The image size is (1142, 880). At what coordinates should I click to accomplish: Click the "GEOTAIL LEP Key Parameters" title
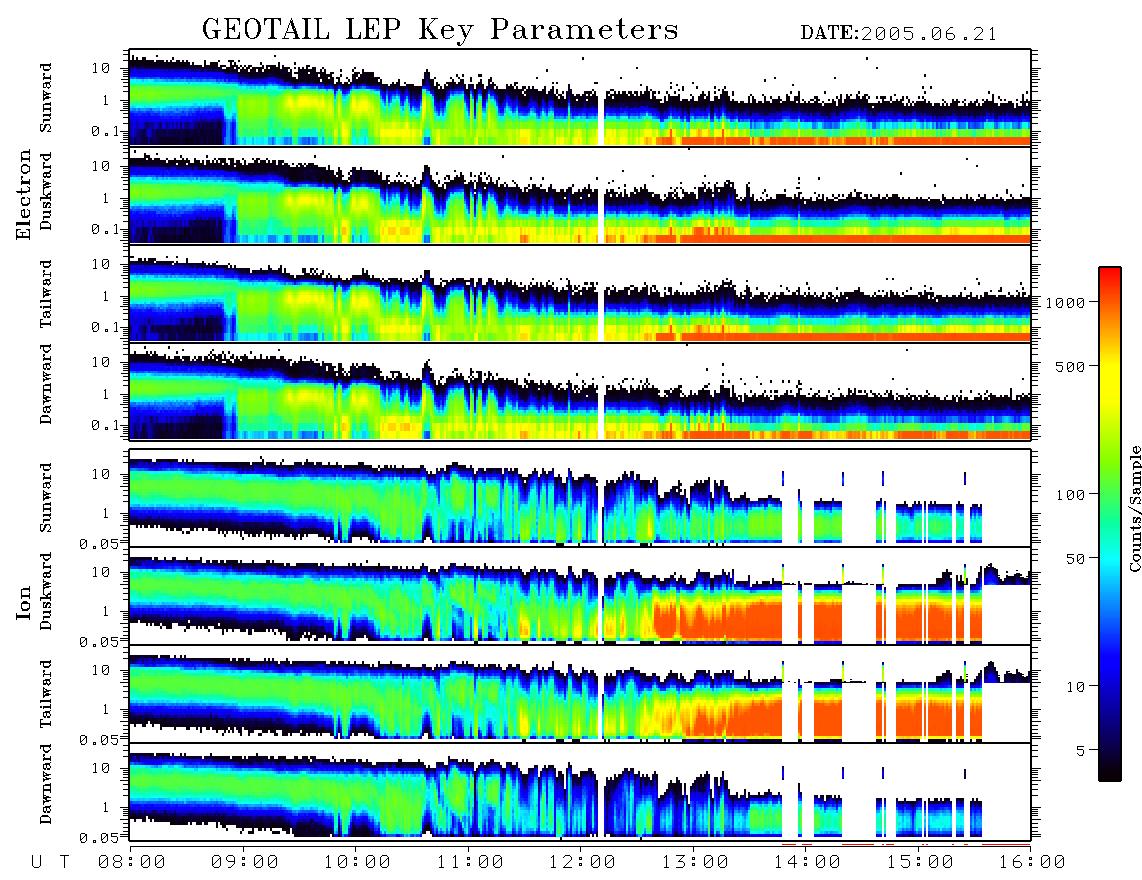tap(440, 30)
